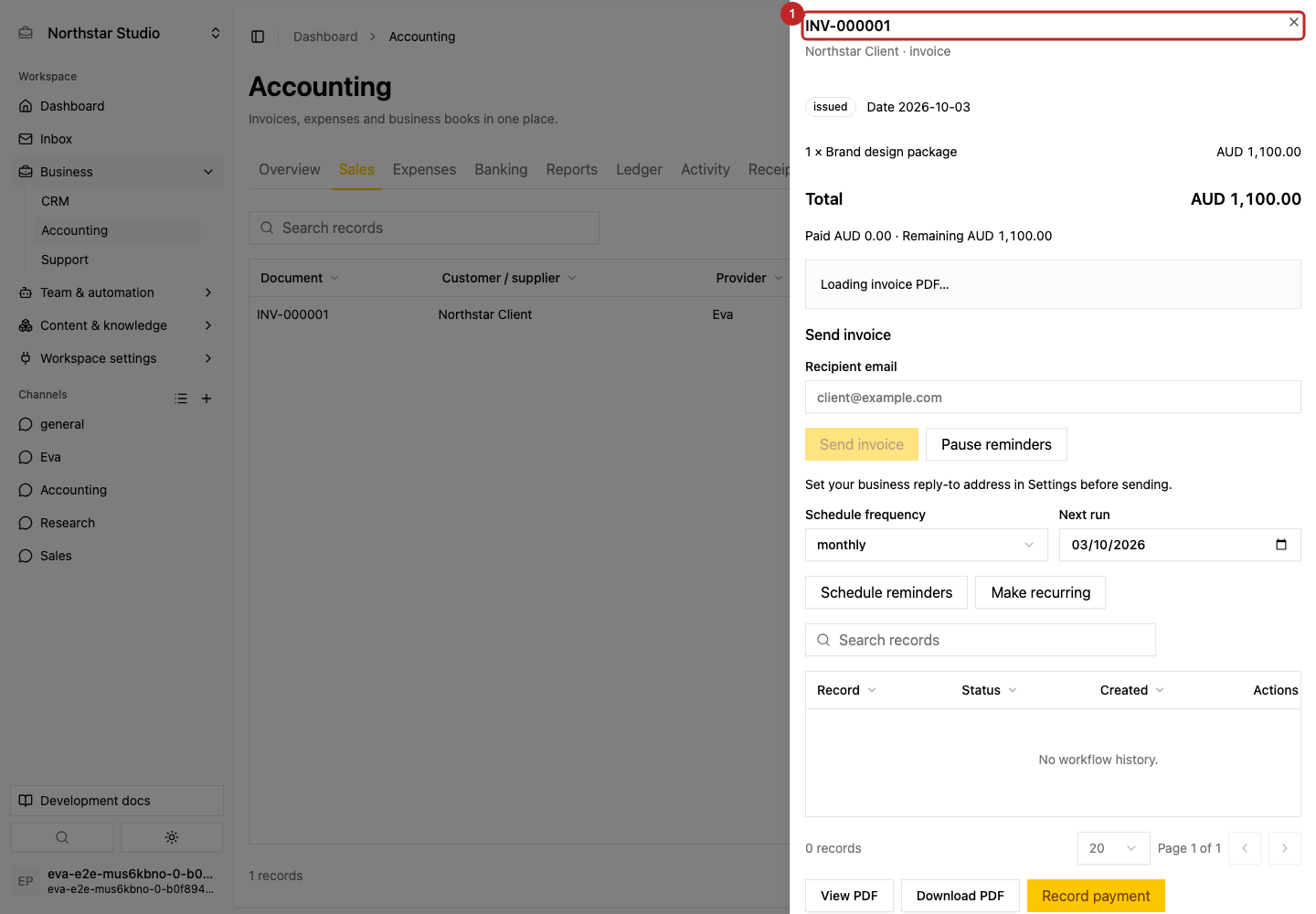Click the View PDF button
Viewport: 1316px width, 914px height.
coord(849,896)
